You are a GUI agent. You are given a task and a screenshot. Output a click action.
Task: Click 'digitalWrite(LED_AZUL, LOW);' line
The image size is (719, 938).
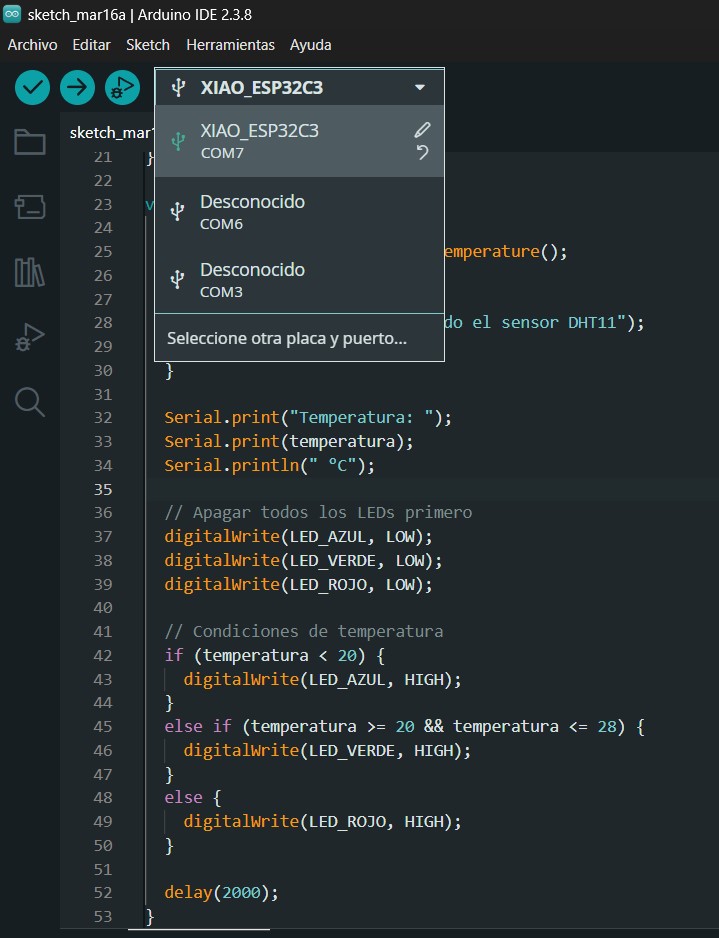(298, 537)
